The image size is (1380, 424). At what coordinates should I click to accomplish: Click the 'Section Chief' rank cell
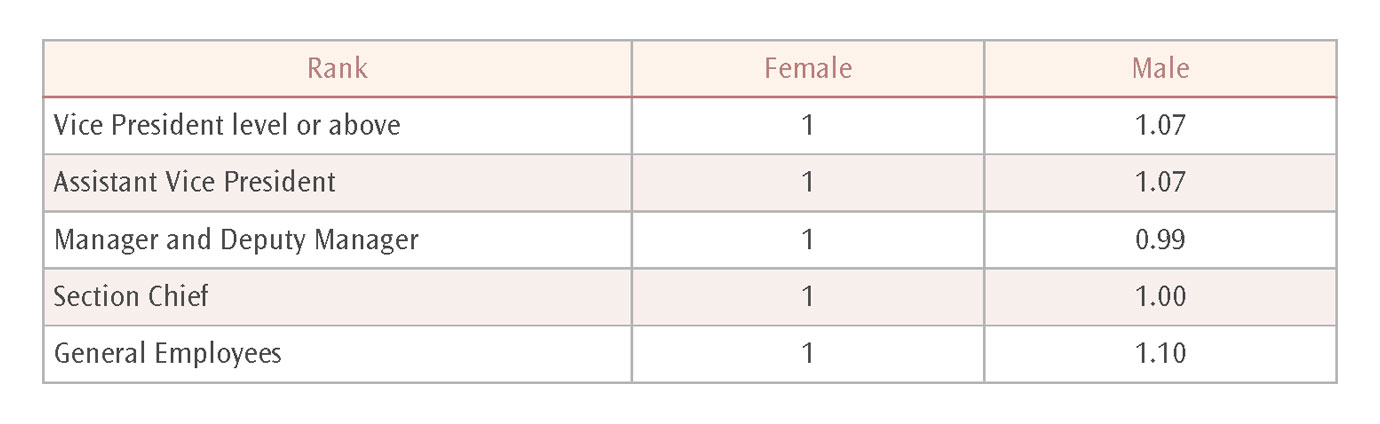(131, 297)
